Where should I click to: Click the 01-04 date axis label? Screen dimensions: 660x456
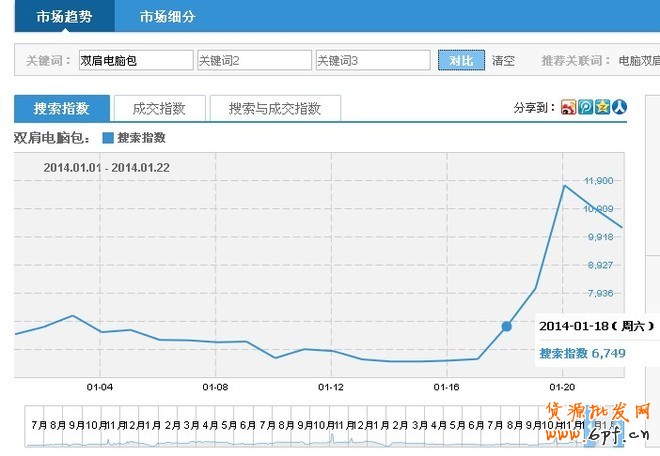(x=100, y=387)
